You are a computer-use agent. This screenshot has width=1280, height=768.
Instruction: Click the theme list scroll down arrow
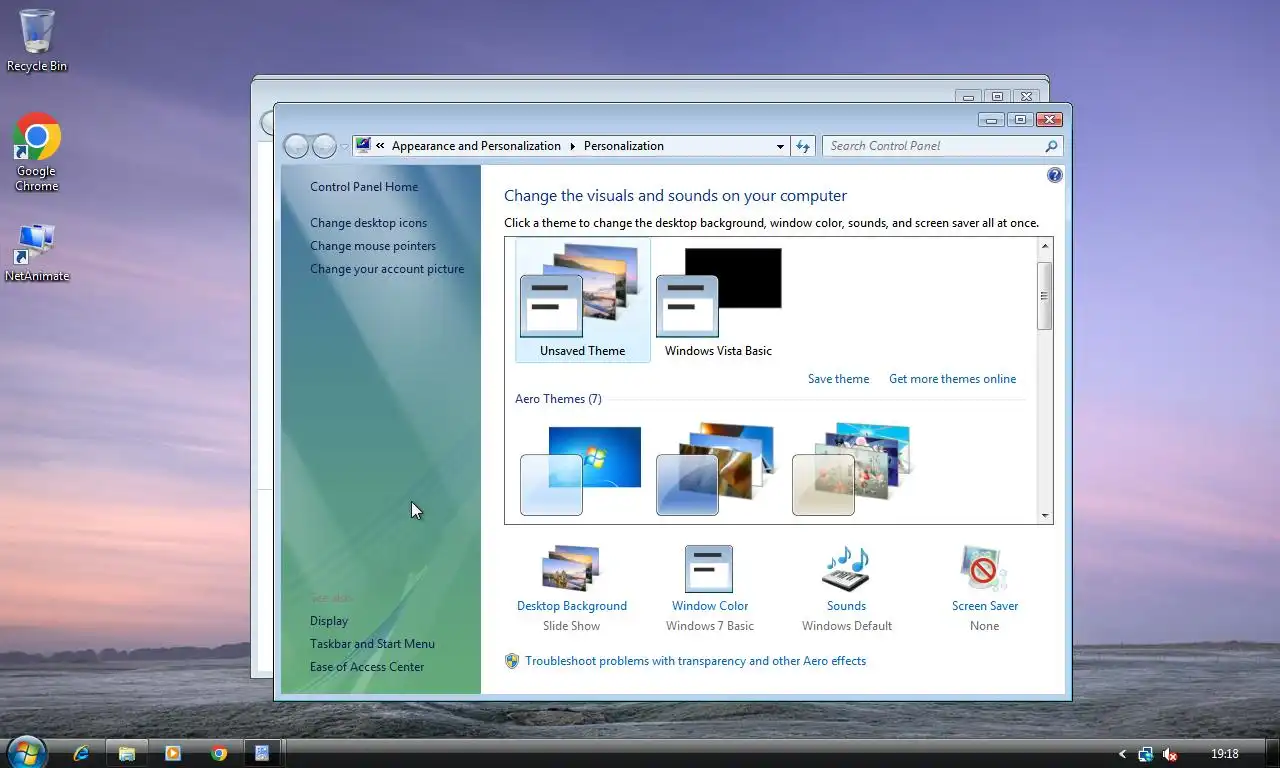tap(1045, 516)
